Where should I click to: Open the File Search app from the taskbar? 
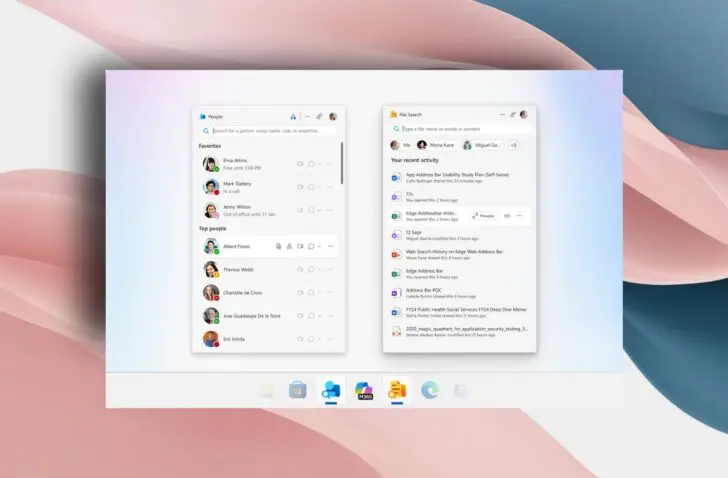(x=397, y=390)
